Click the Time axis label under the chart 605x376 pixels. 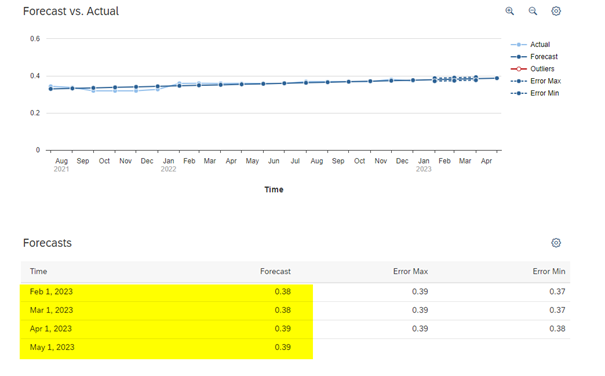(274, 190)
